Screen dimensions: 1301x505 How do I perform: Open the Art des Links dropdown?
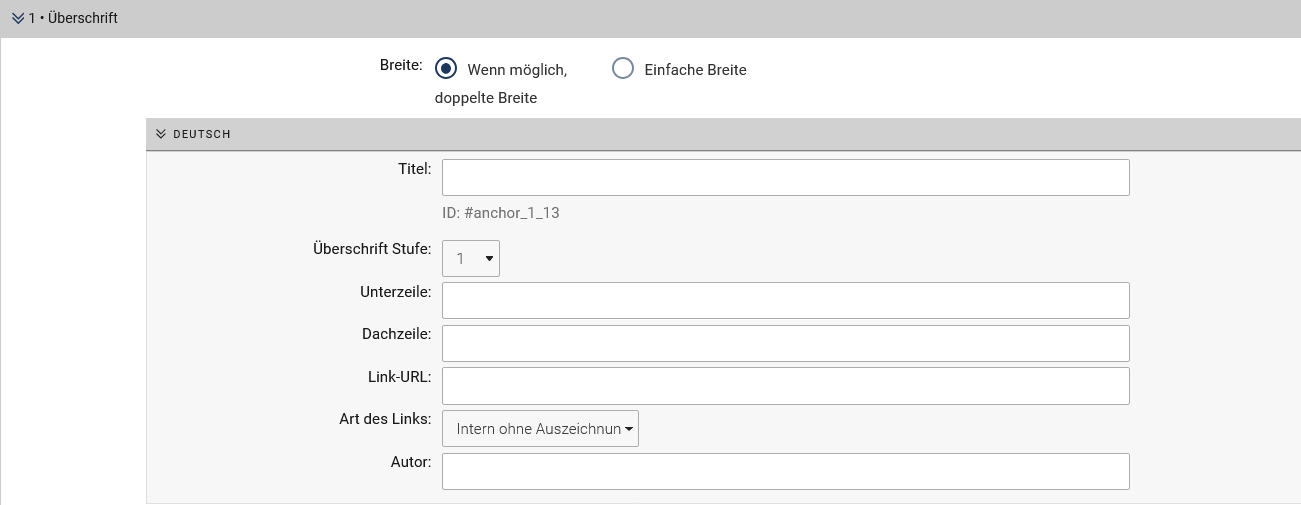(540, 428)
